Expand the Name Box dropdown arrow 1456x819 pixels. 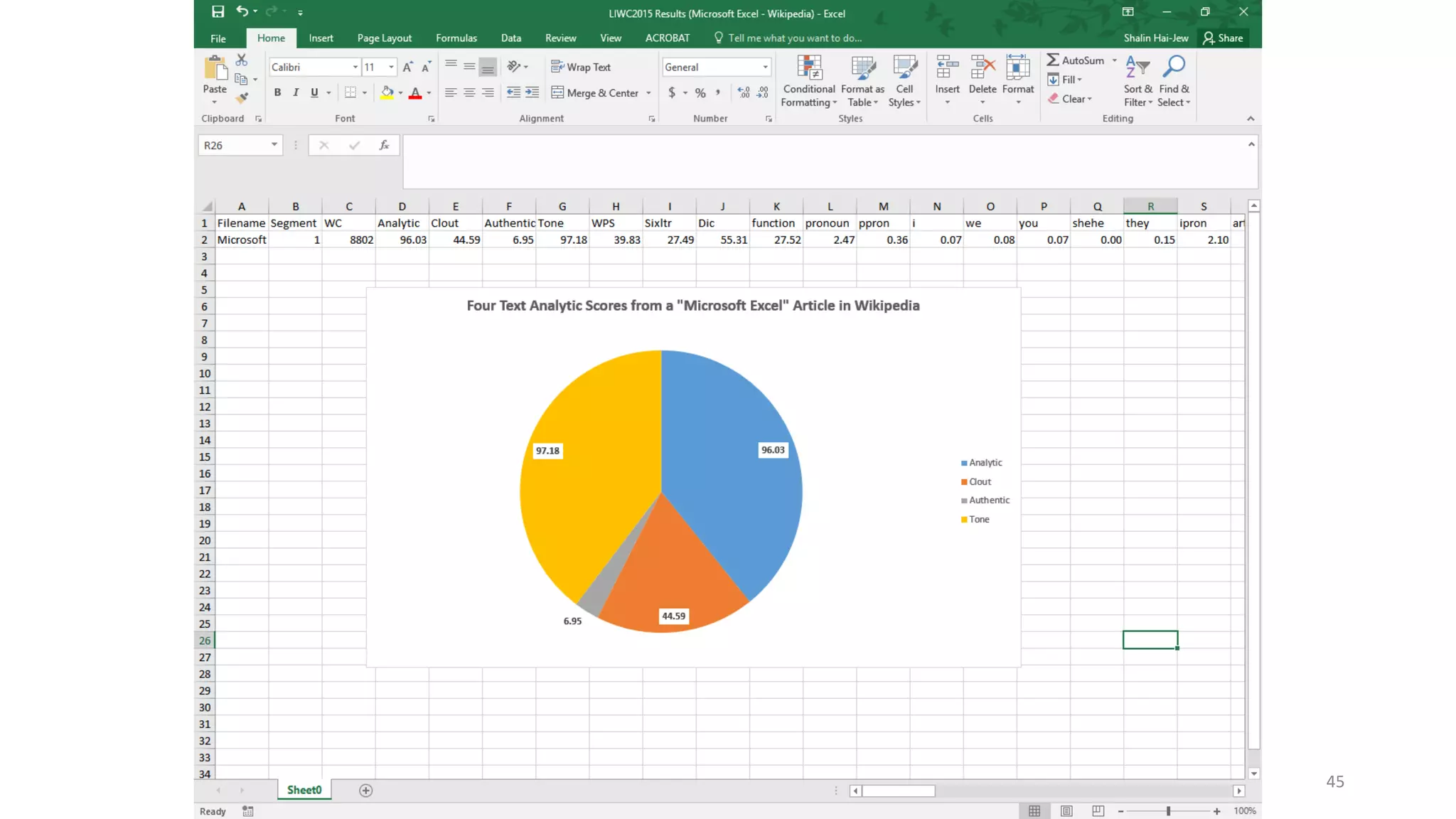point(274,145)
